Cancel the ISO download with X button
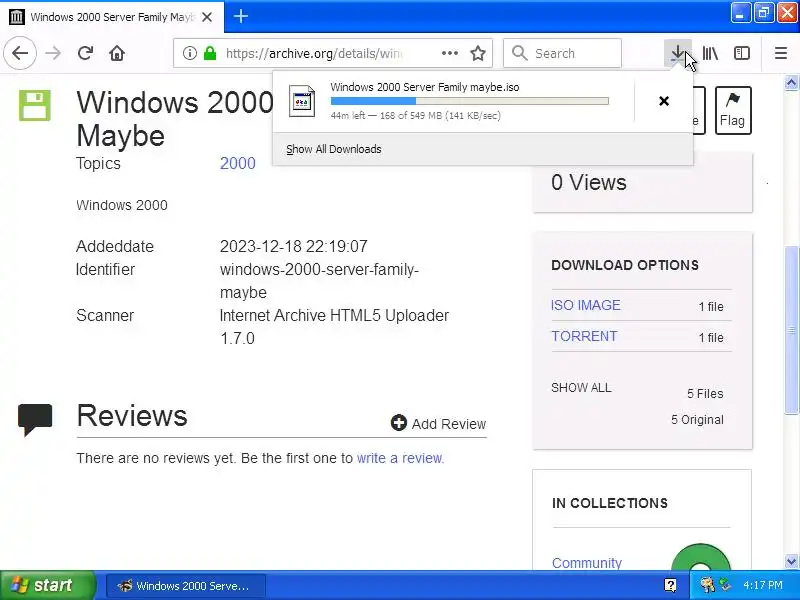800x600 pixels. click(664, 101)
